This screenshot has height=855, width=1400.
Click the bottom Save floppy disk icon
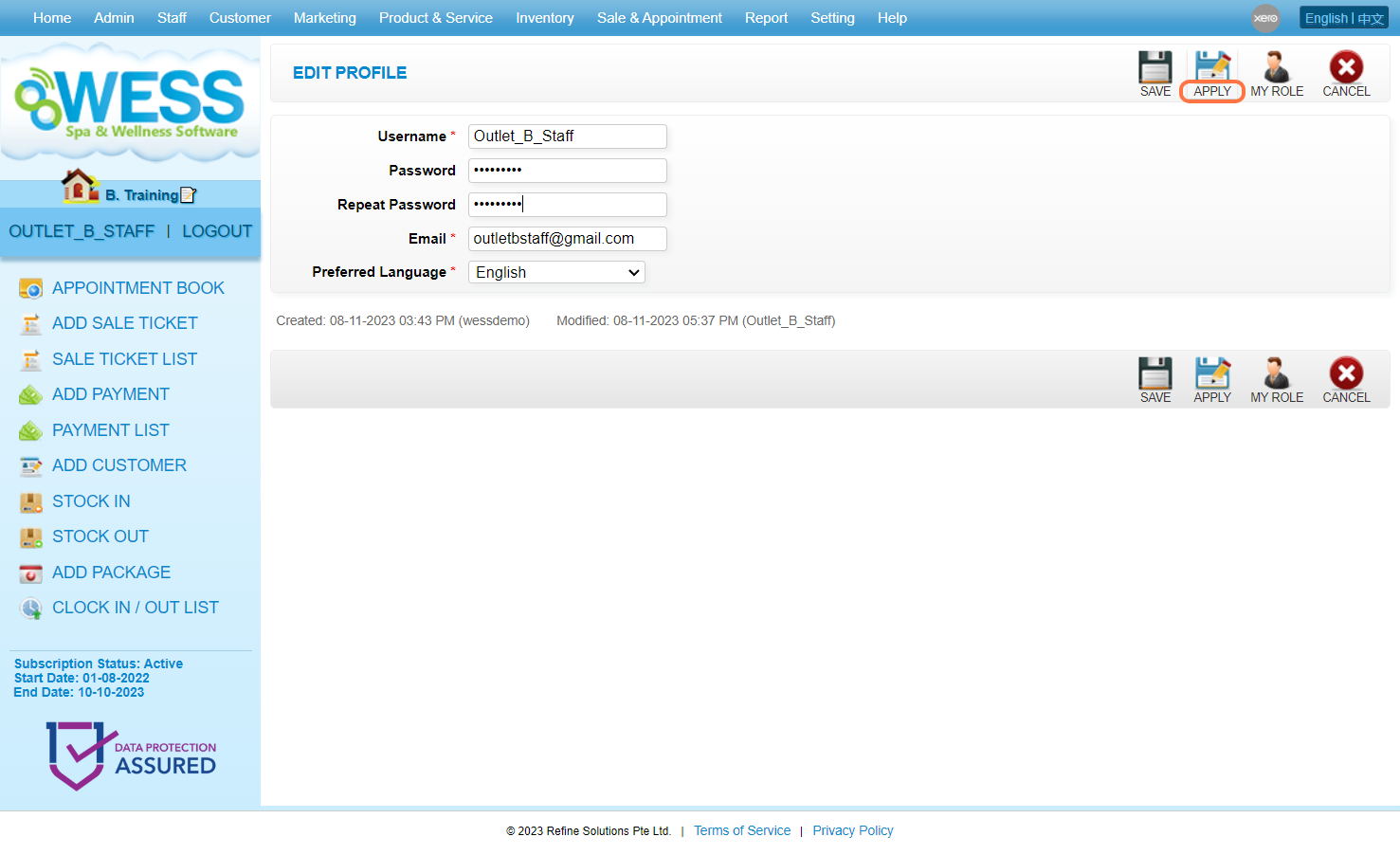click(1155, 374)
